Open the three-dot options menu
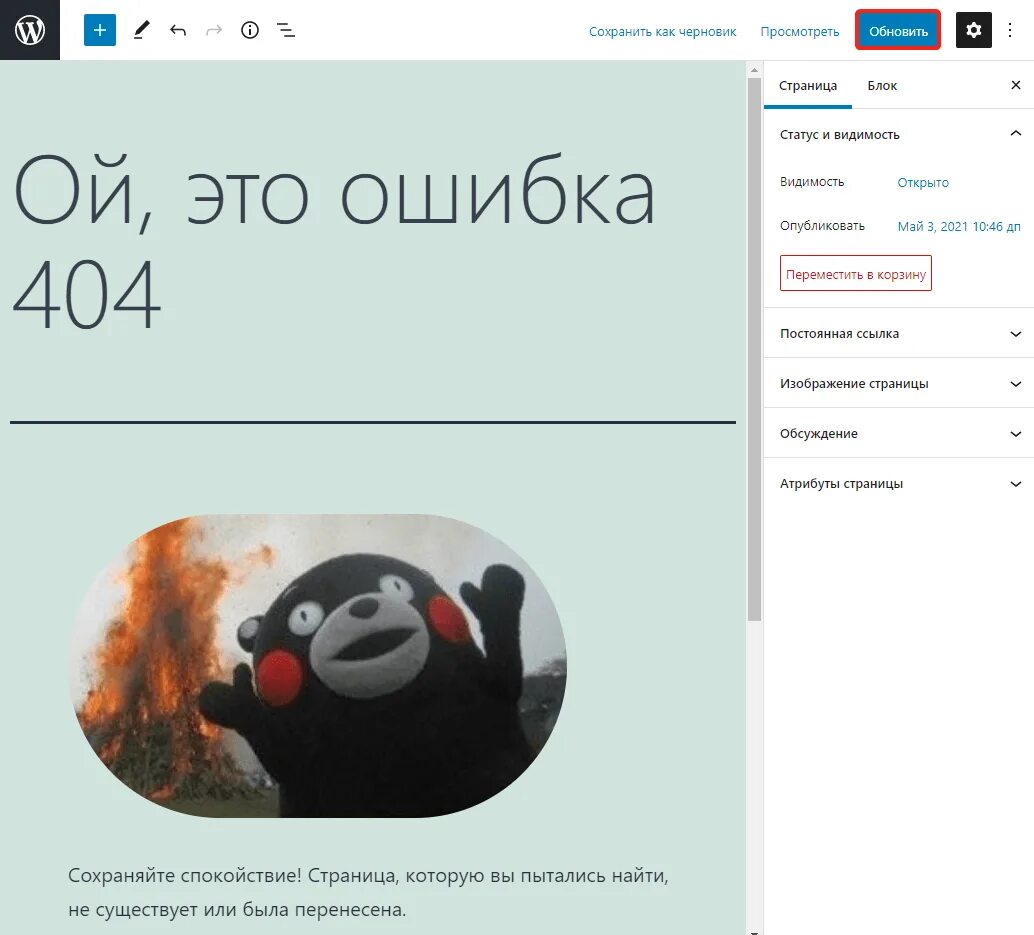 pos(1010,30)
